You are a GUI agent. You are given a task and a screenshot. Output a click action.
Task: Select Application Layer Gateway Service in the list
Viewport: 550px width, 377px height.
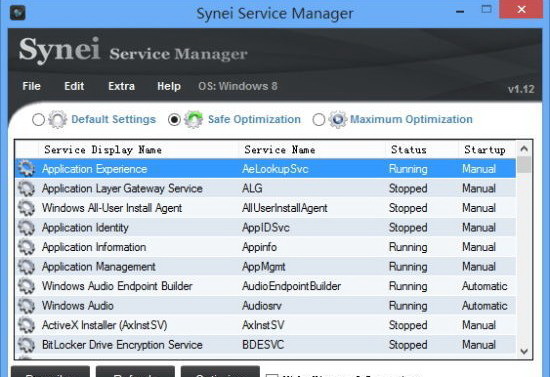tap(122, 188)
